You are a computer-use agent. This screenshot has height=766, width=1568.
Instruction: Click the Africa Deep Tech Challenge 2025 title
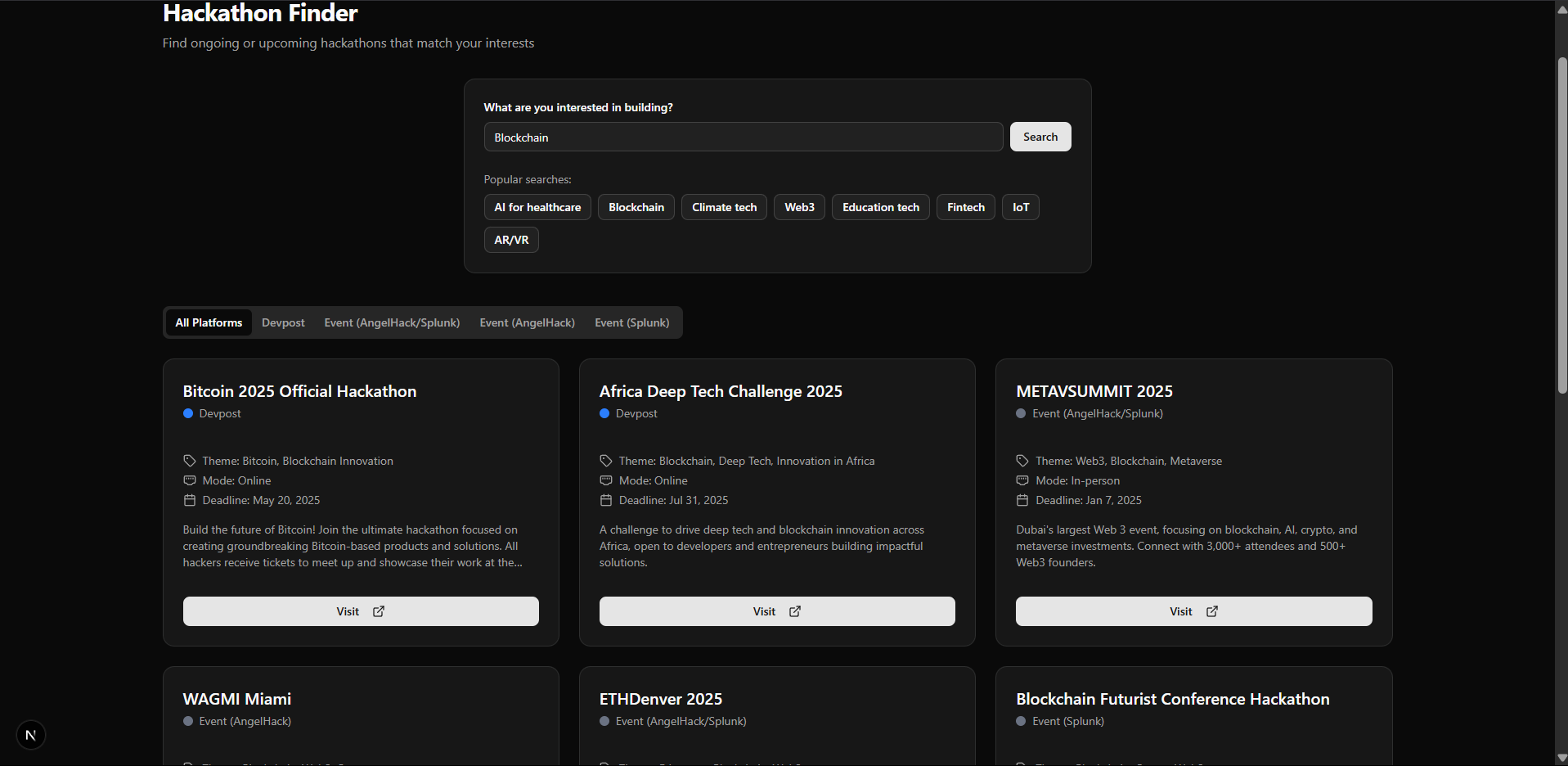[x=721, y=391]
